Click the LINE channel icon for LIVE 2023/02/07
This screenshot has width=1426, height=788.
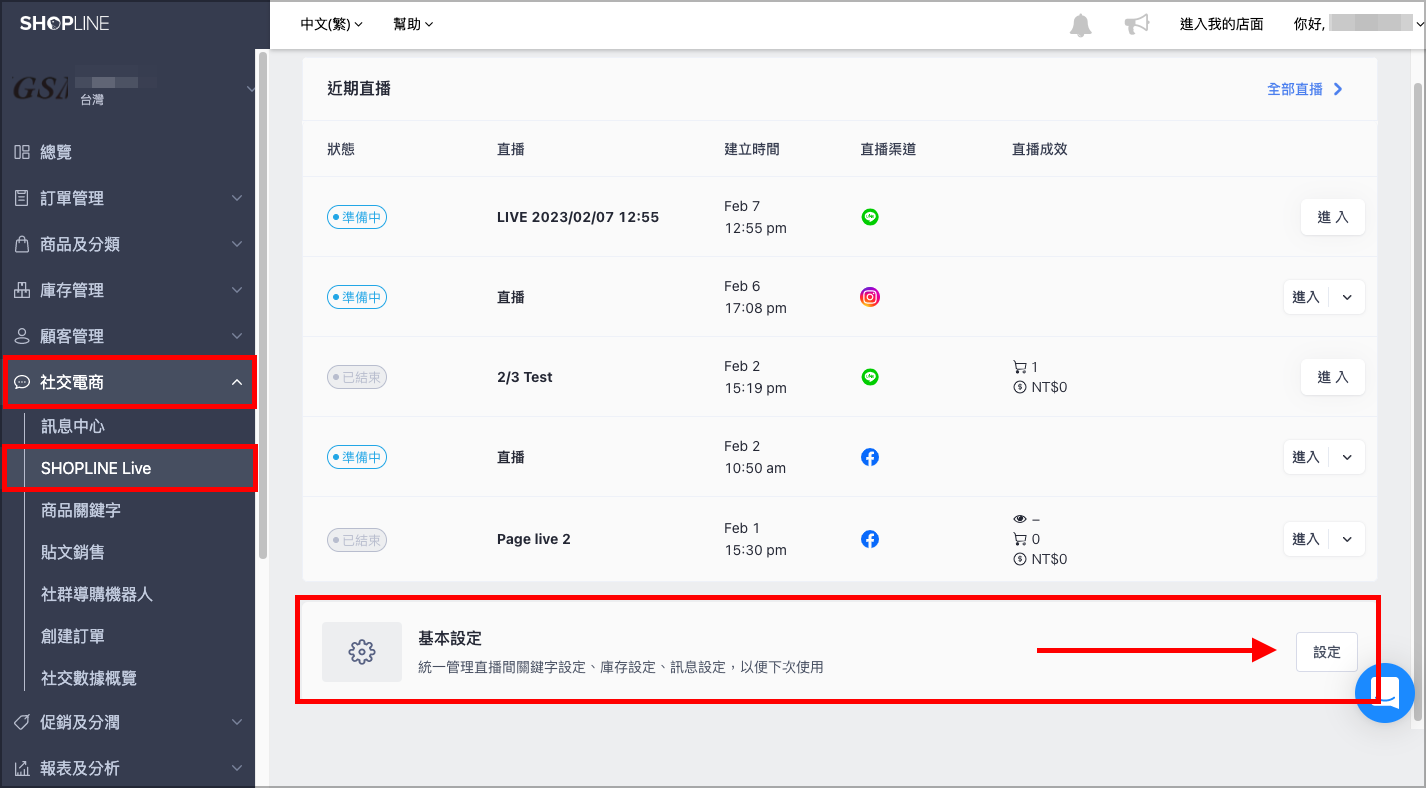[x=870, y=217]
